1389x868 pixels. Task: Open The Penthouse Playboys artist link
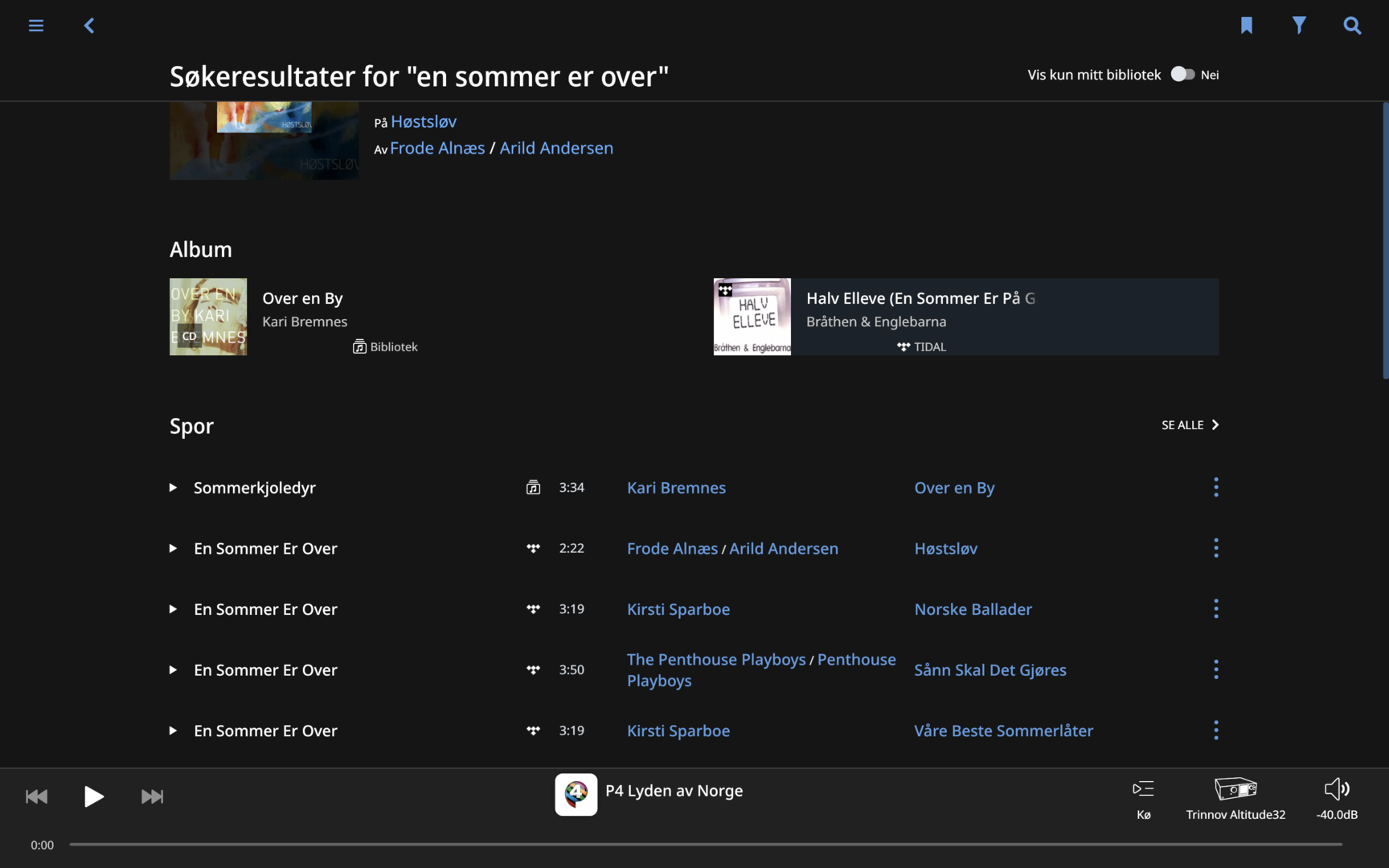click(x=716, y=659)
